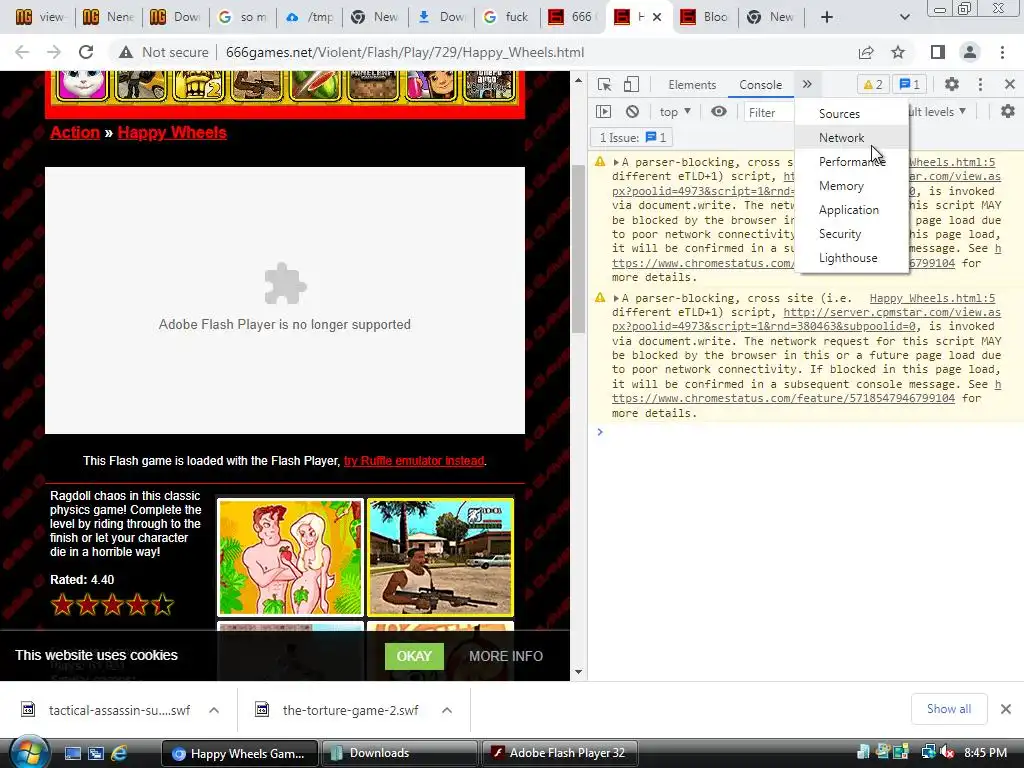Click the white cat game icon
This screenshot has height=768, width=1024.
pyautogui.click(x=83, y=84)
